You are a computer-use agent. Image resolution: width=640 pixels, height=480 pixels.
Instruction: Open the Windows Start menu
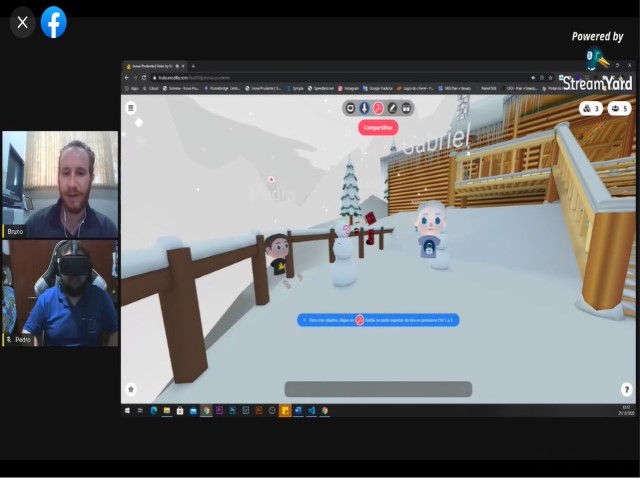pyautogui.click(x=127, y=411)
